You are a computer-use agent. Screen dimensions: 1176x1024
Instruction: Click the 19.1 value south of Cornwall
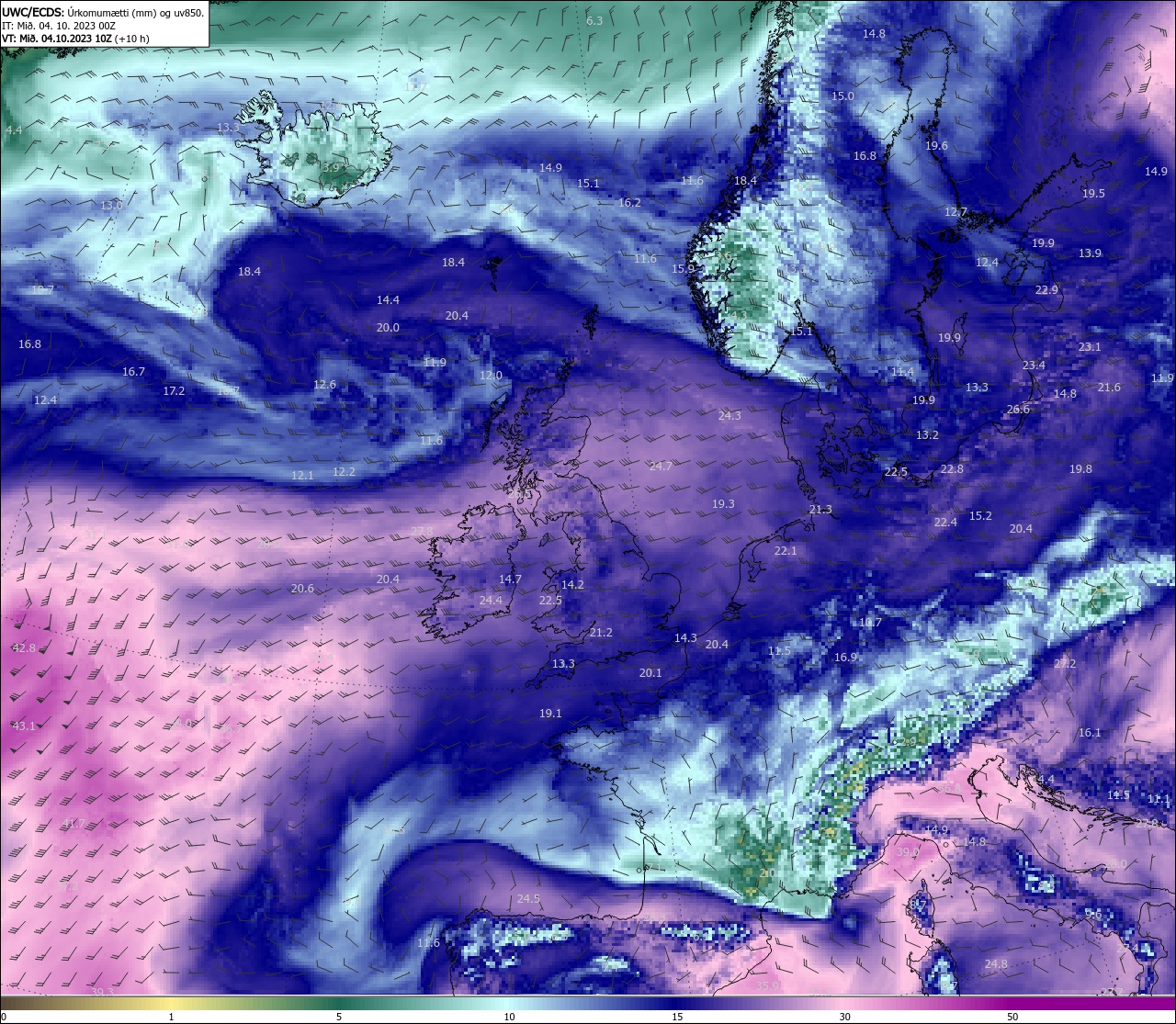pyautogui.click(x=550, y=713)
